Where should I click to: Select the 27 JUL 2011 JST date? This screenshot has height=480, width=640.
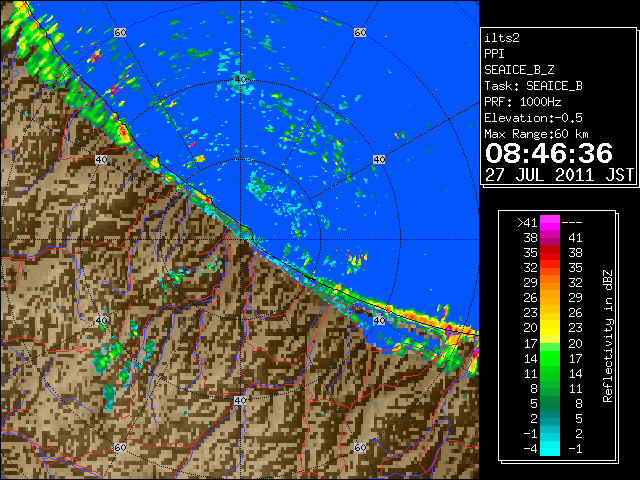tap(559, 175)
